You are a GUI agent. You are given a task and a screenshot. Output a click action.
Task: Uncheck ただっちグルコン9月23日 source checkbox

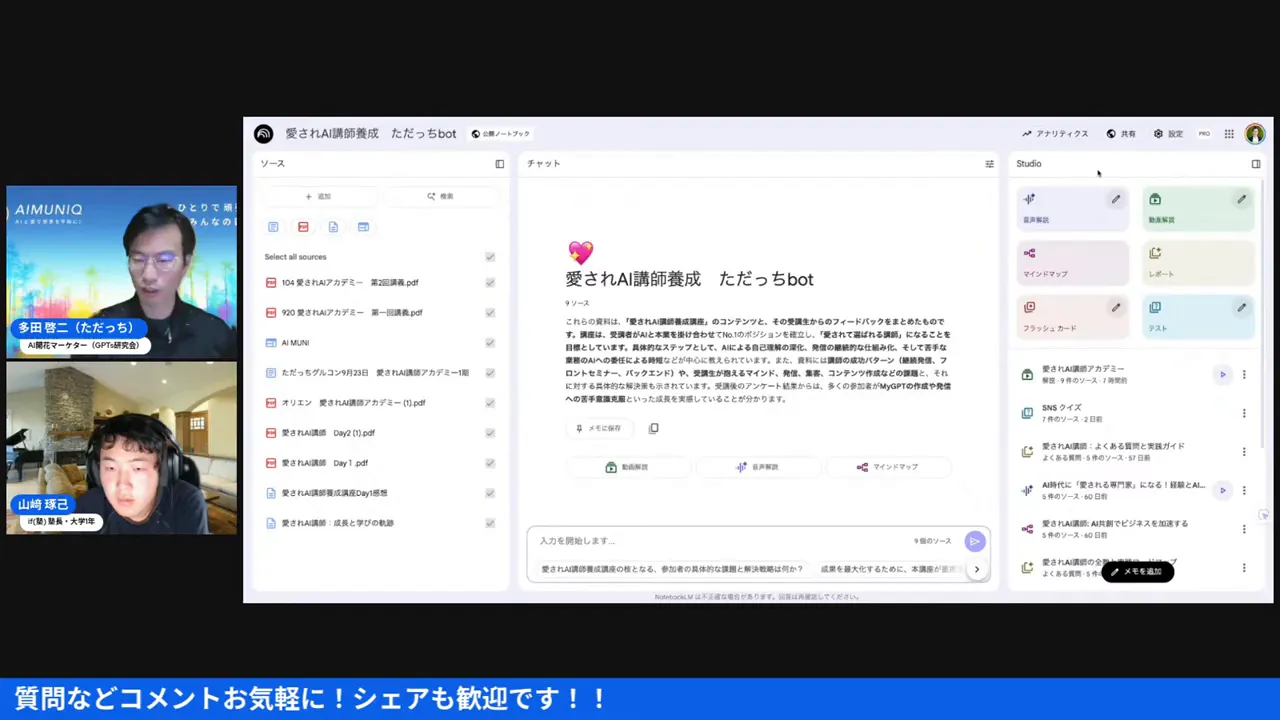pyautogui.click(x=490, y=373)
